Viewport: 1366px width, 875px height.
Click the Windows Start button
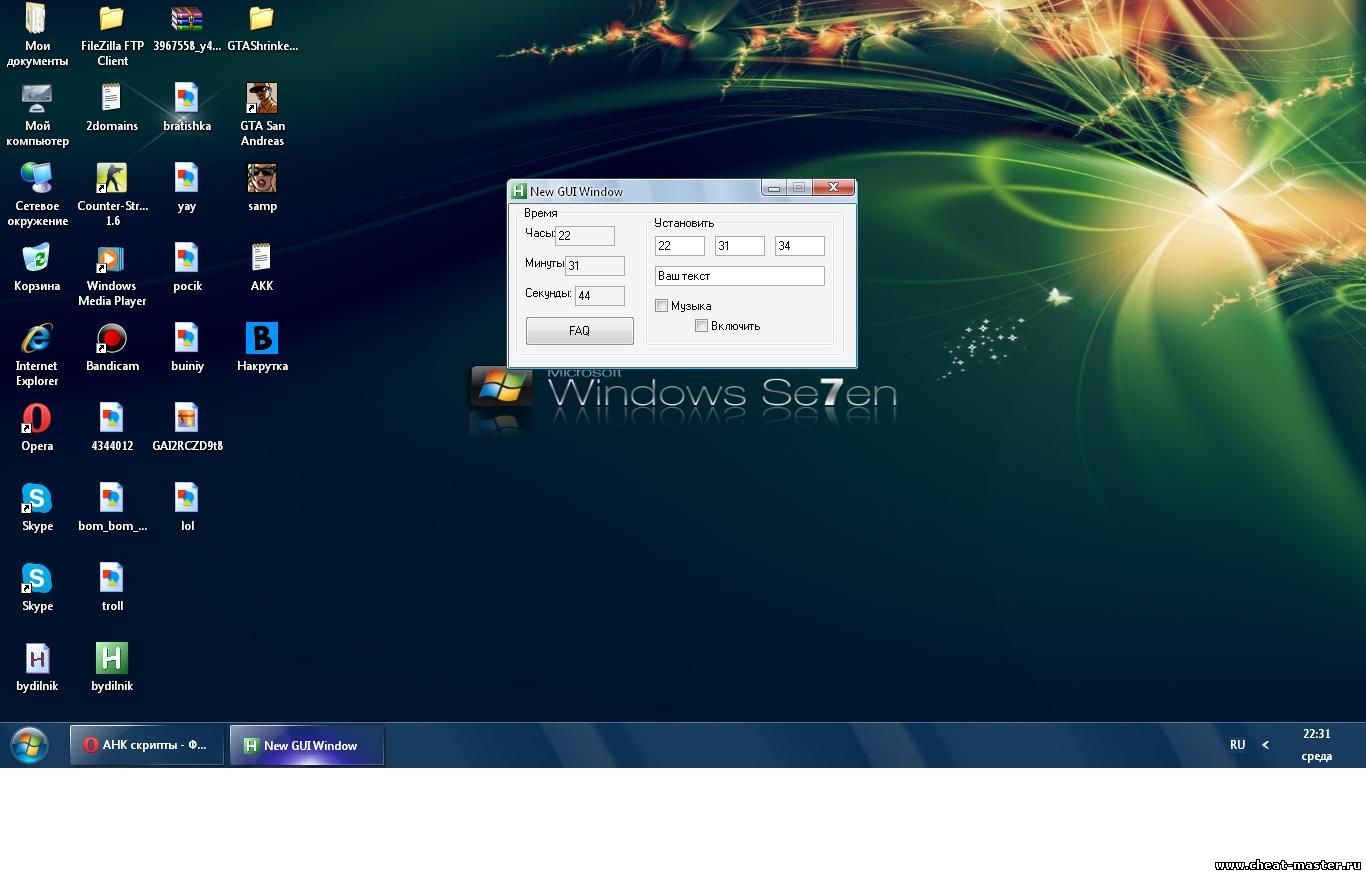(29, 745)
